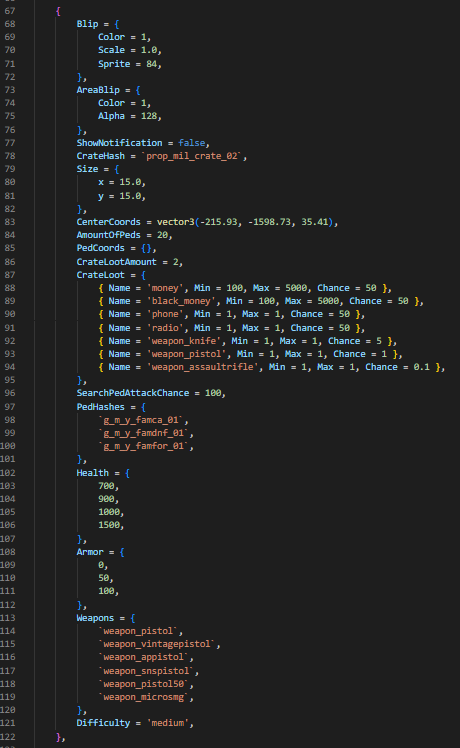Click the 'money' string on line 88

(165, 288)
